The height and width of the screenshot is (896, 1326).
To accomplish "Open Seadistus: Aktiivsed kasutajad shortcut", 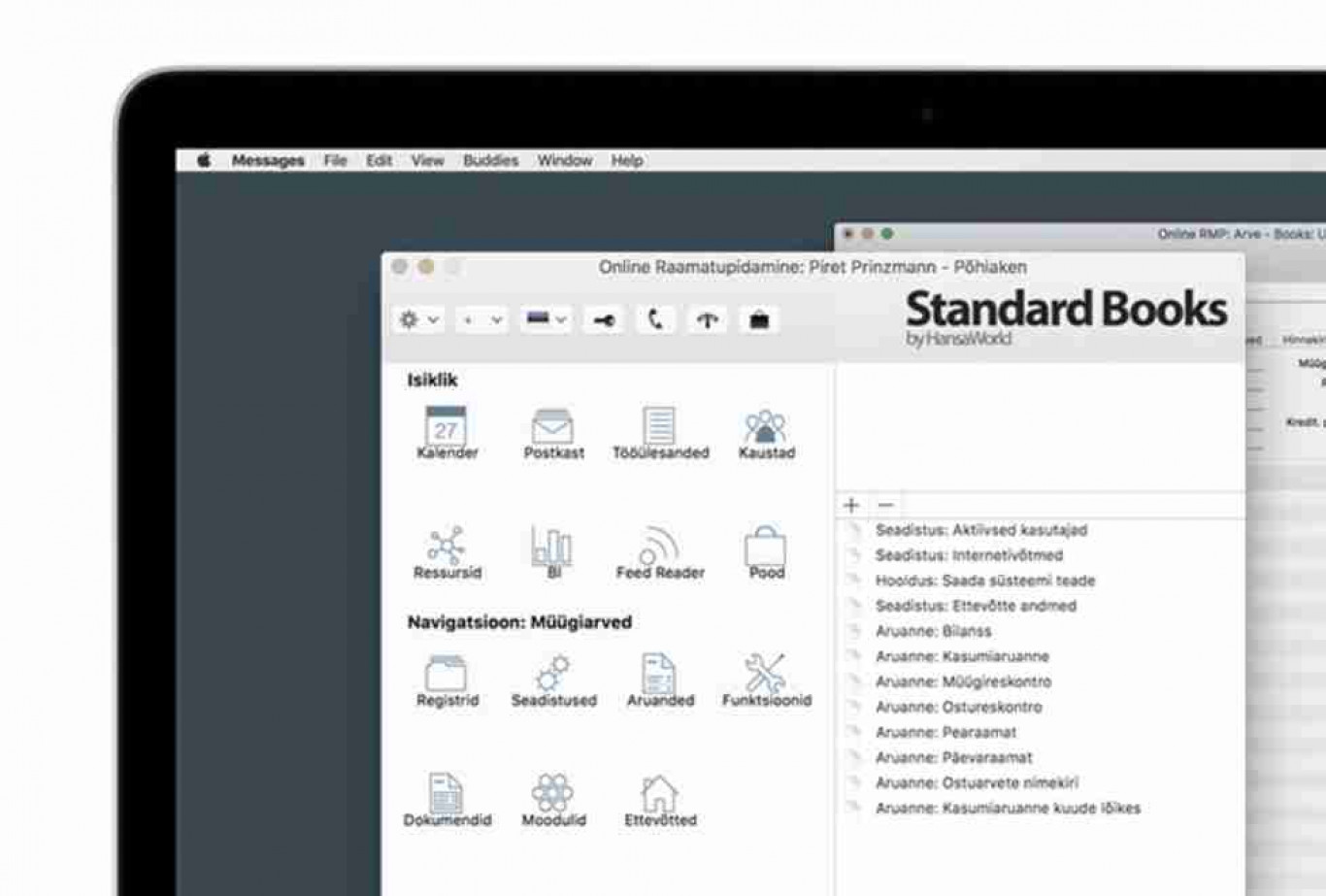I will coord(981,530).
